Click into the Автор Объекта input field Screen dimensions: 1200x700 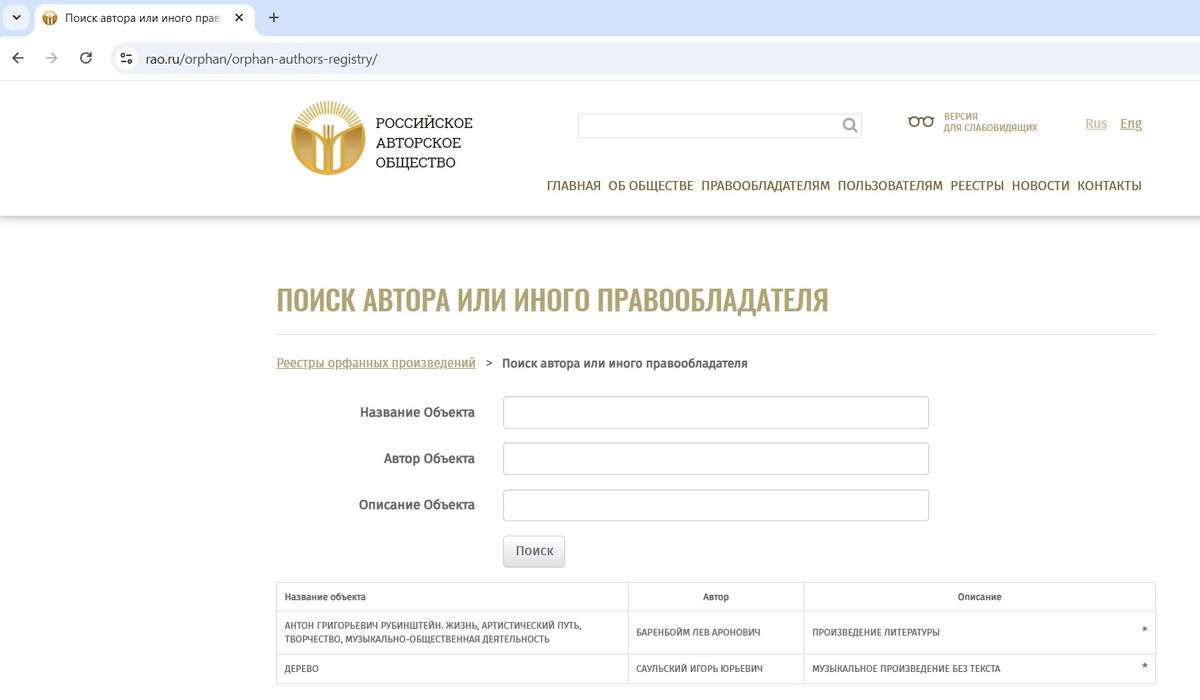pyautogui.click(x=715, y=458)
